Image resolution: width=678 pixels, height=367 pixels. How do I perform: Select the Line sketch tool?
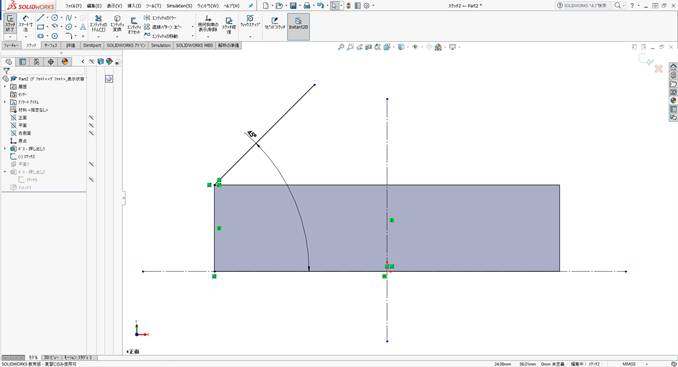[x=40, y=18]
